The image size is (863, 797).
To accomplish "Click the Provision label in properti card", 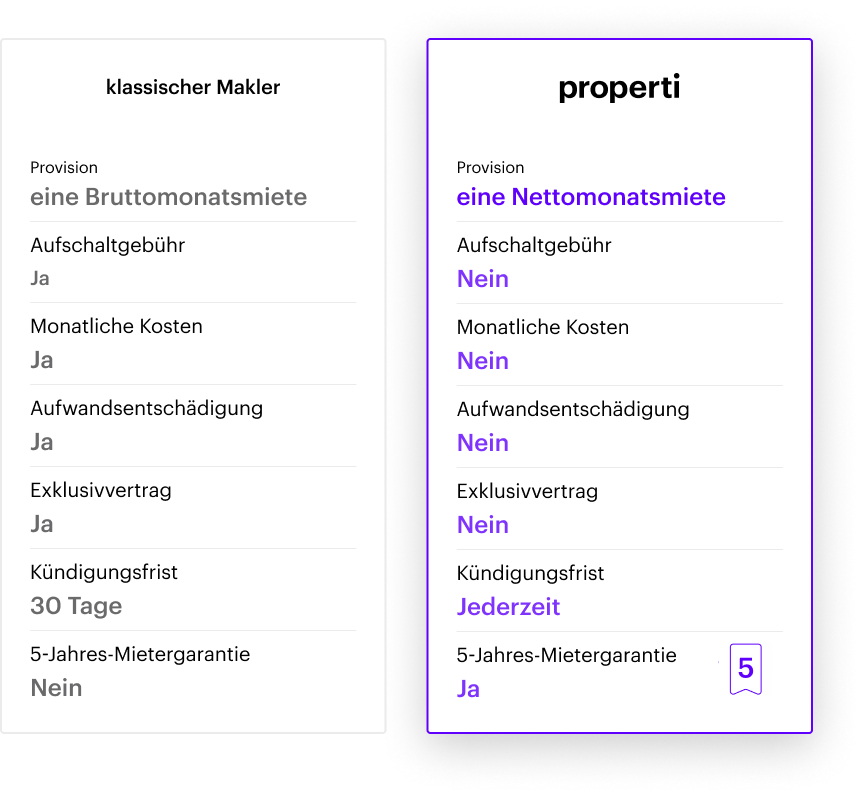I will coord(490,167).
